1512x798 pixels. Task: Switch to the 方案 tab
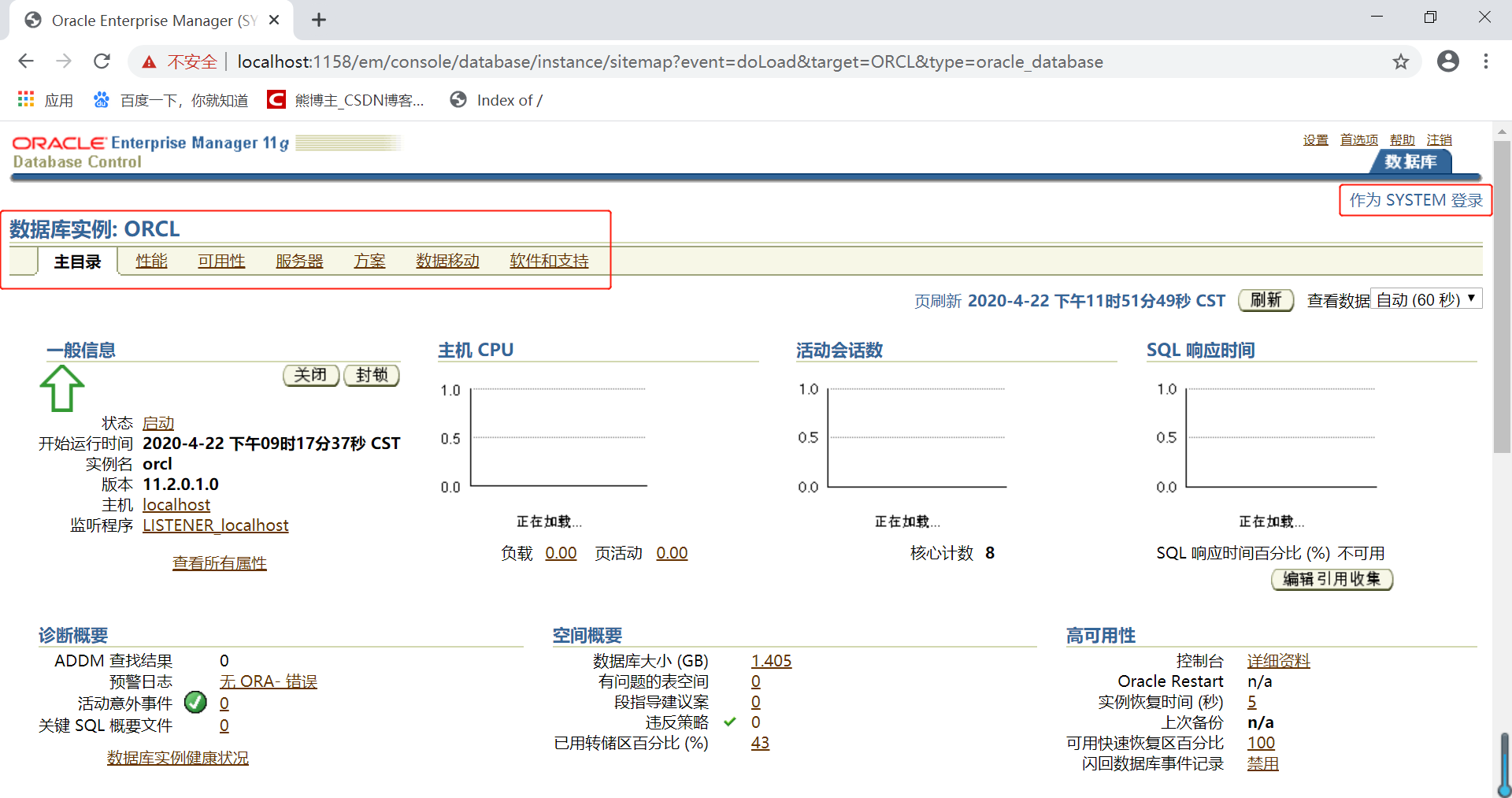369,262
